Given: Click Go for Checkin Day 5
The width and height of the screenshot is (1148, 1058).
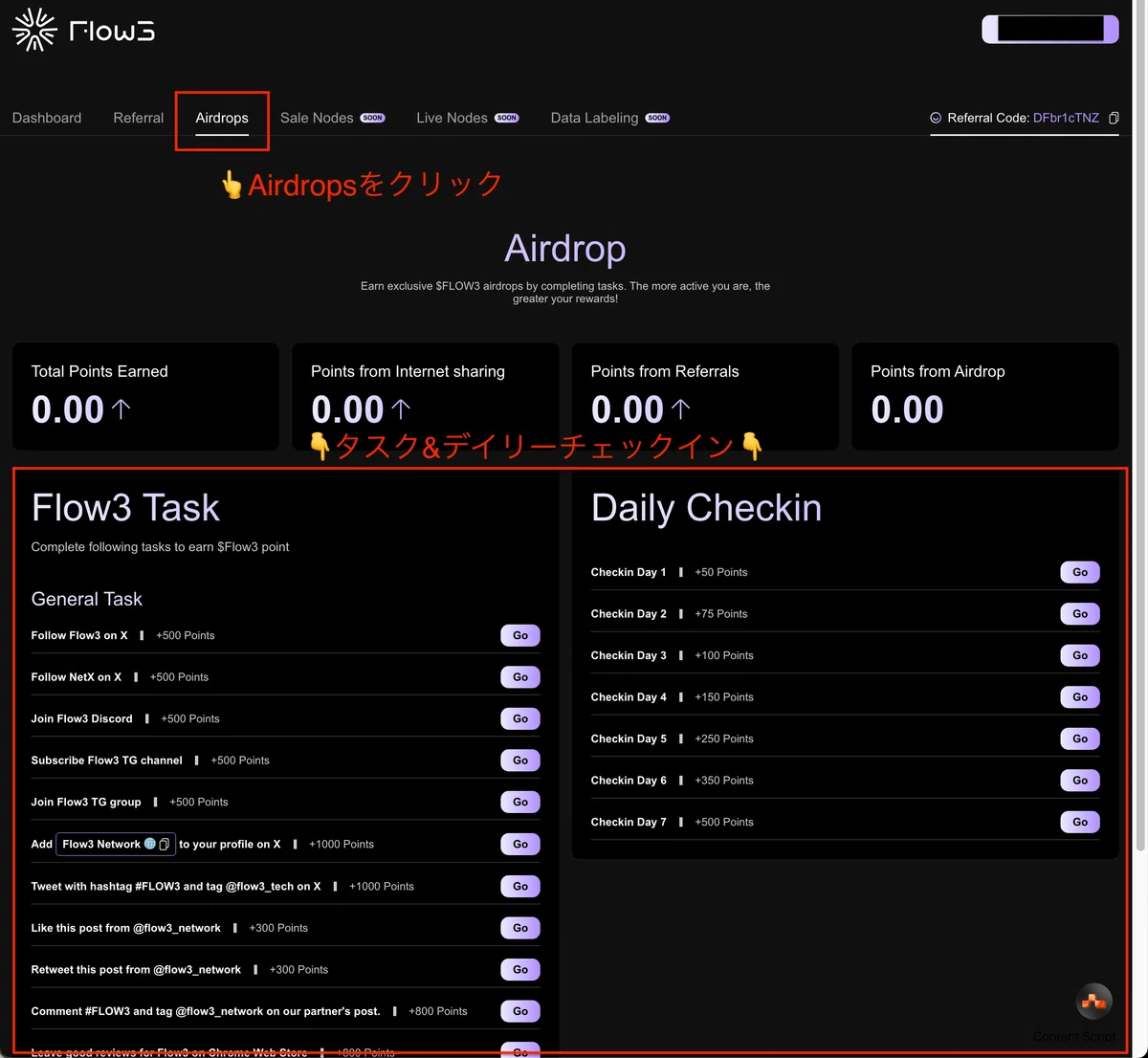Looking at the screenshot, I should [1080, 738].
